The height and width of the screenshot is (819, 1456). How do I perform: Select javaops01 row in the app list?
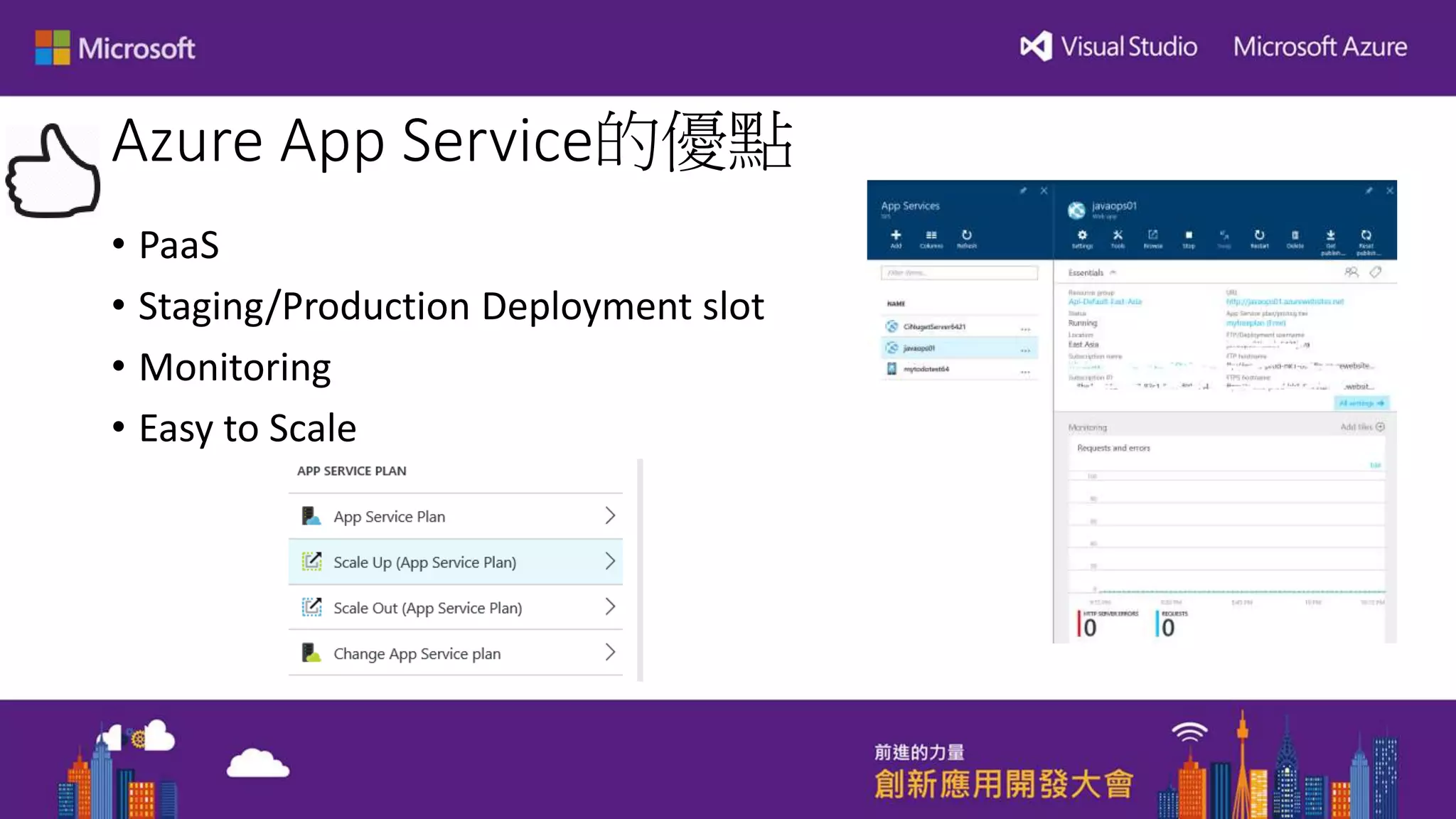point(959,348)
